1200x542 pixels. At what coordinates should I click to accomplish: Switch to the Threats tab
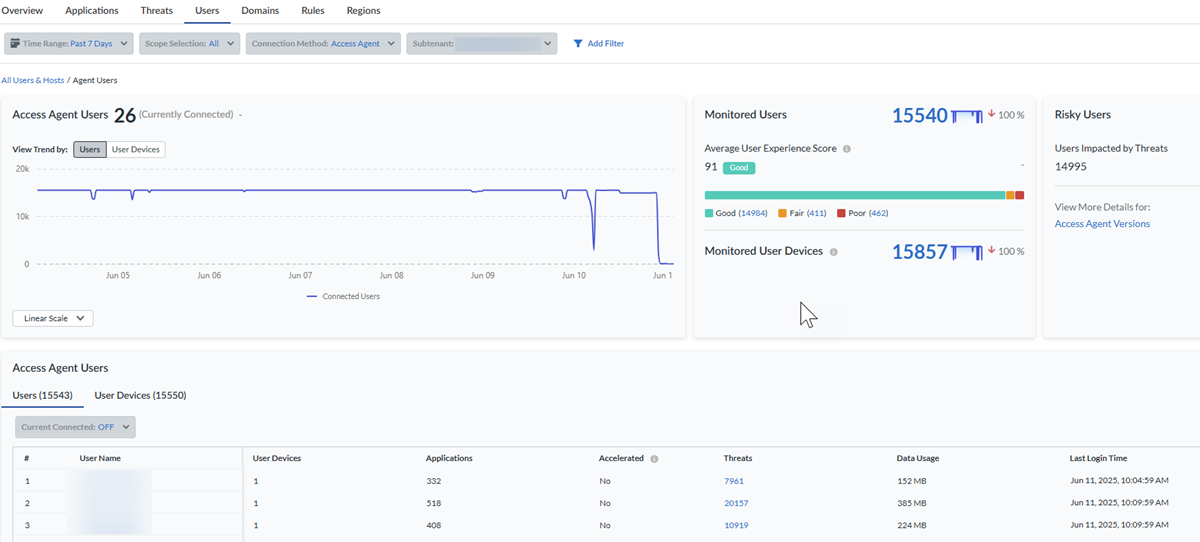coord(156,11)
